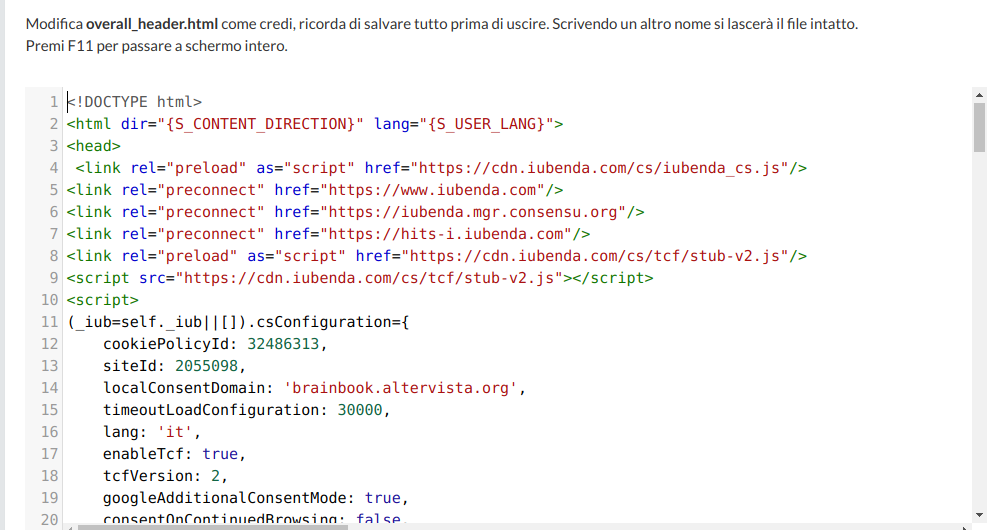The width and height of the screenshot is (1001, 530).
Task: Click the '<script>' tag on line 10
Action: 103,300
